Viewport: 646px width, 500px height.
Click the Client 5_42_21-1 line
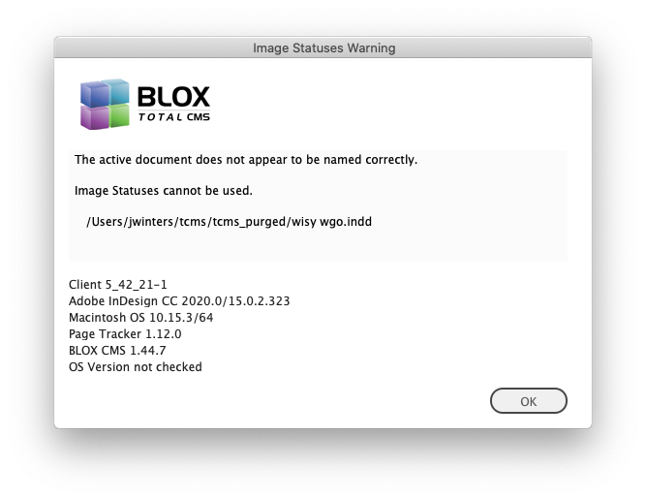[118, 285]
